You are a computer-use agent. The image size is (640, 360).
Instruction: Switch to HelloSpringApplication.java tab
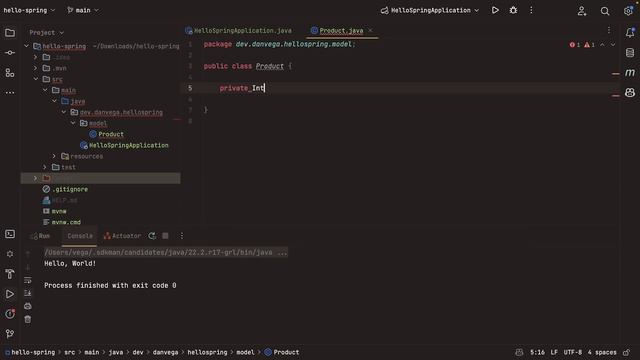coord(238,31)
